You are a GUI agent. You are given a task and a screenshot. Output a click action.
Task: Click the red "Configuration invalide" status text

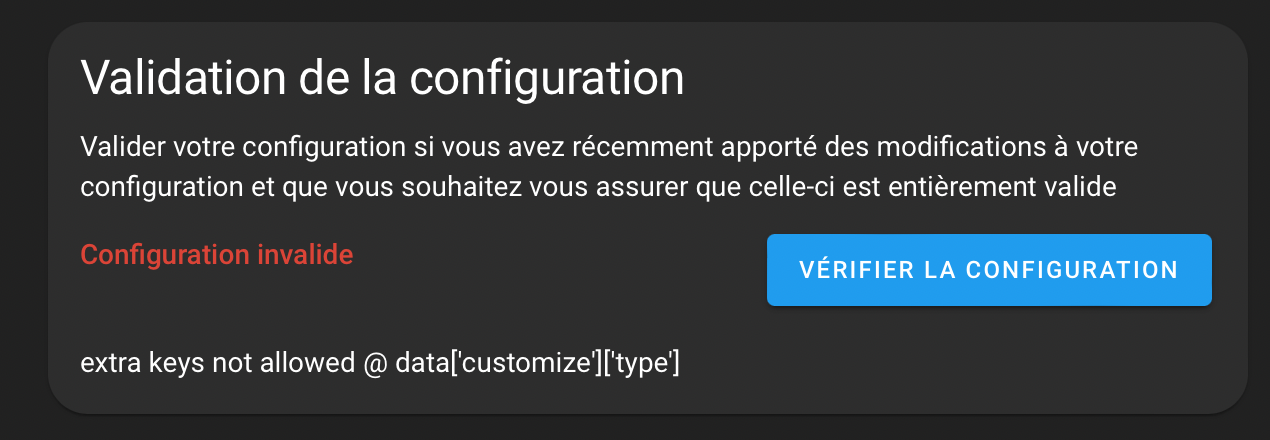click(217, 255)
